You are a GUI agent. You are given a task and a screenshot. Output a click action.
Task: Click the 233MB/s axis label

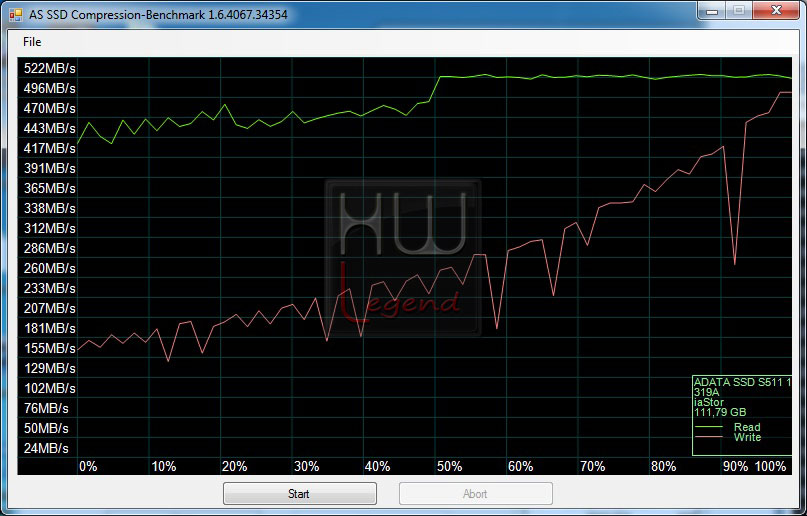[x=49, y=289]
